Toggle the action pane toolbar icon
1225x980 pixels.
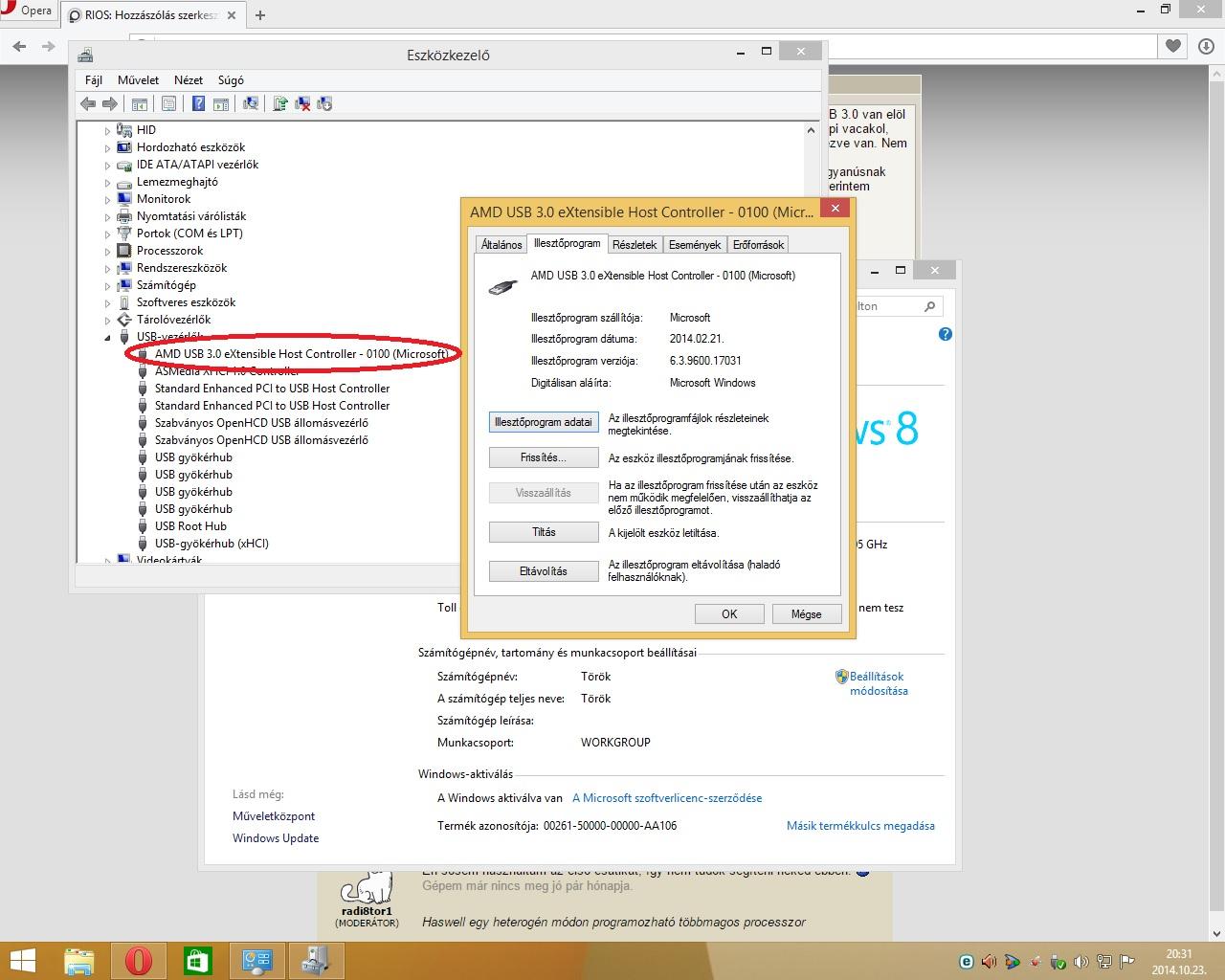[221, 103]
